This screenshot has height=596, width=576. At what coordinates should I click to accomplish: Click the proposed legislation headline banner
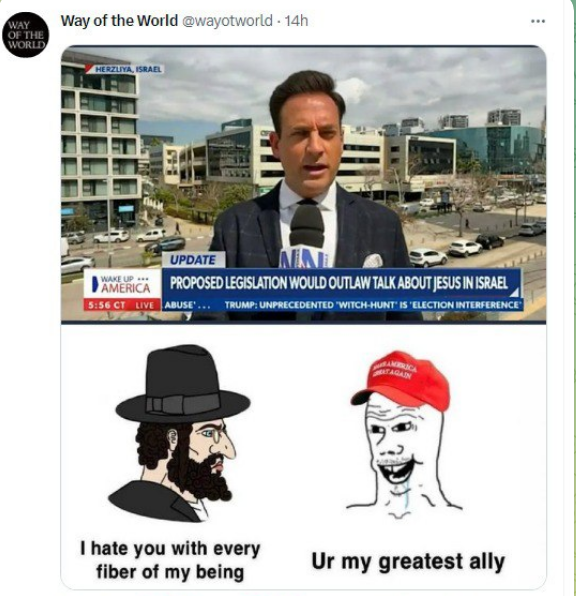click(341, 283)
